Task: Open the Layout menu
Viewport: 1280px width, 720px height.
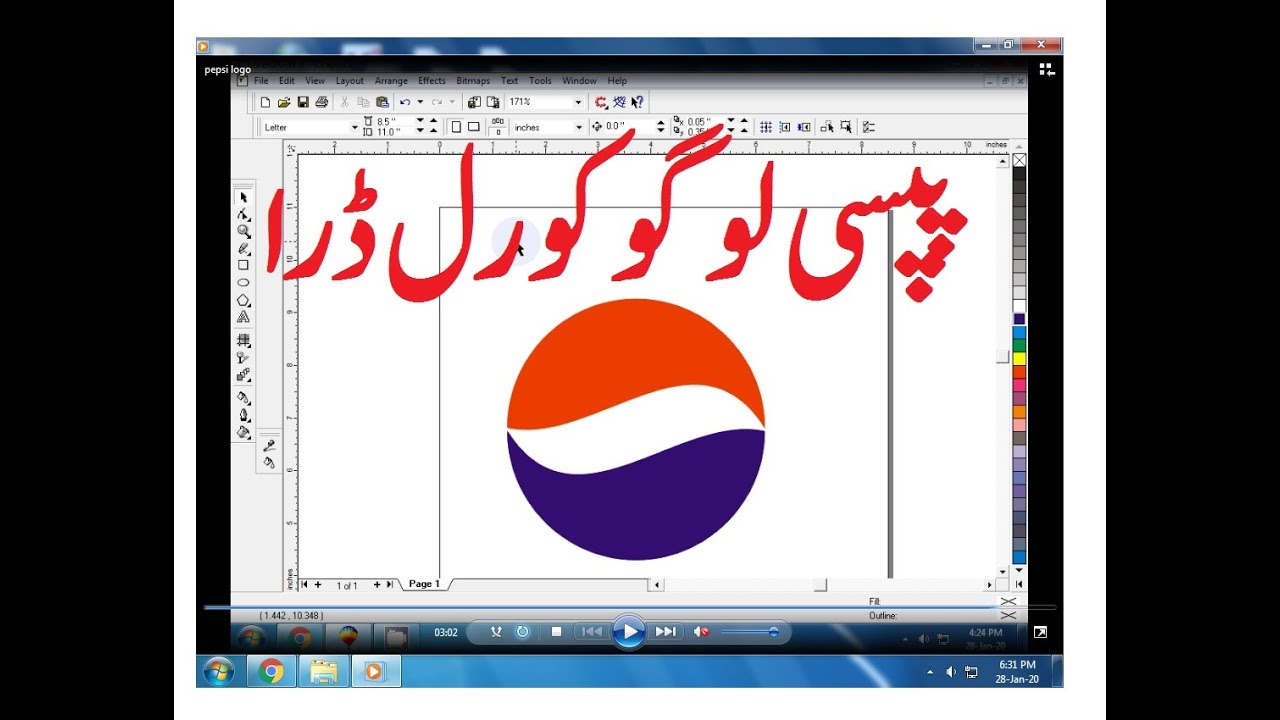Action: [350, 81]
